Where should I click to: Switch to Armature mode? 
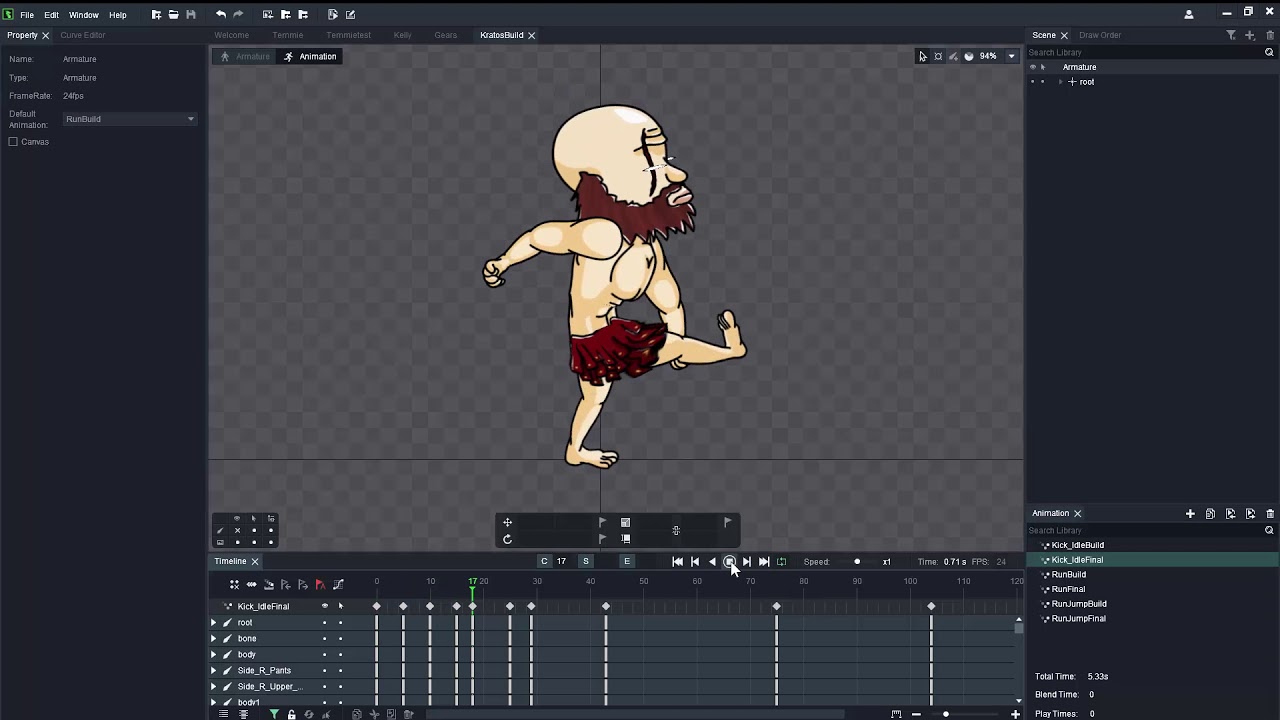point(245,57)
